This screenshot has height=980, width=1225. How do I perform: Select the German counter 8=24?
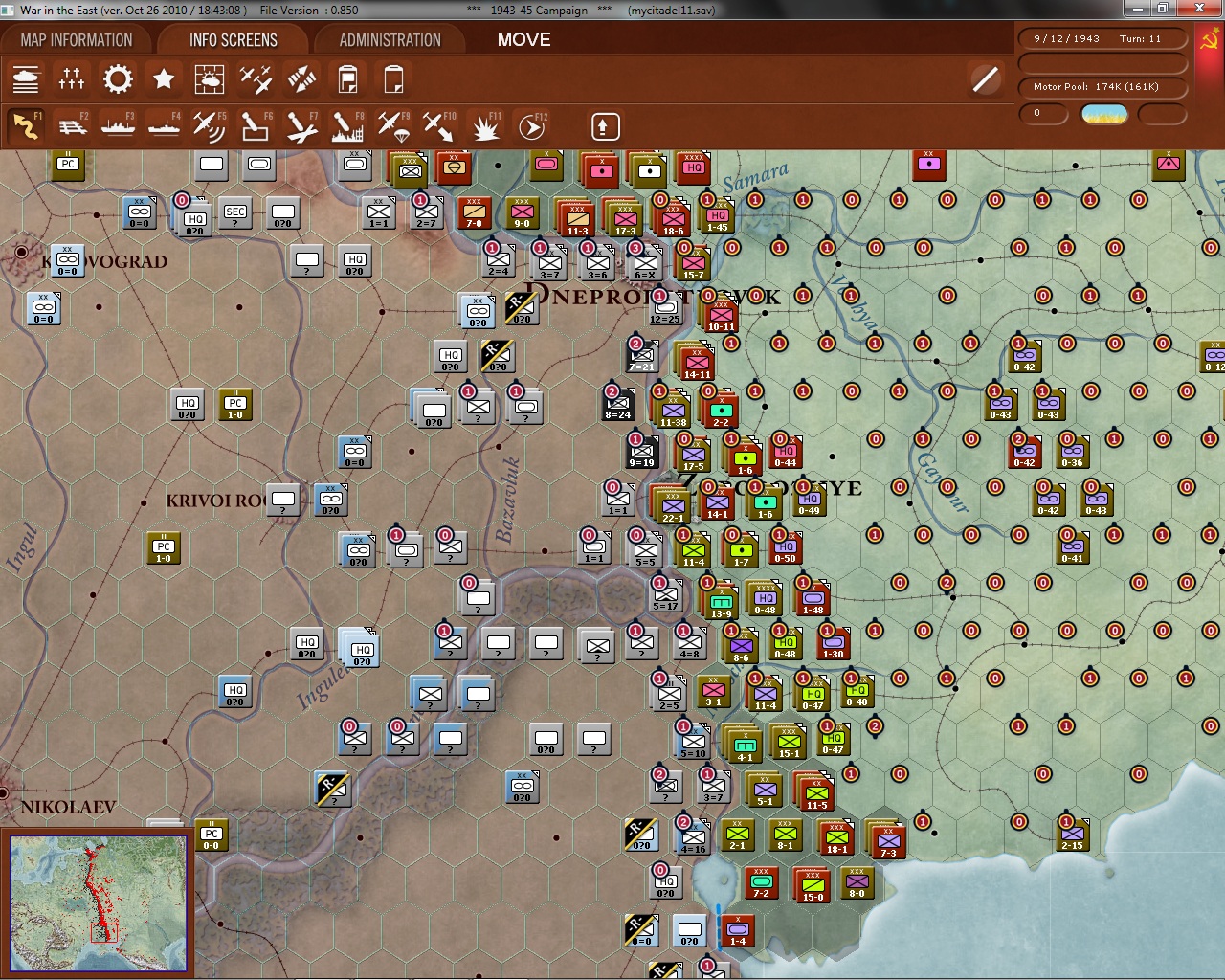618,404
